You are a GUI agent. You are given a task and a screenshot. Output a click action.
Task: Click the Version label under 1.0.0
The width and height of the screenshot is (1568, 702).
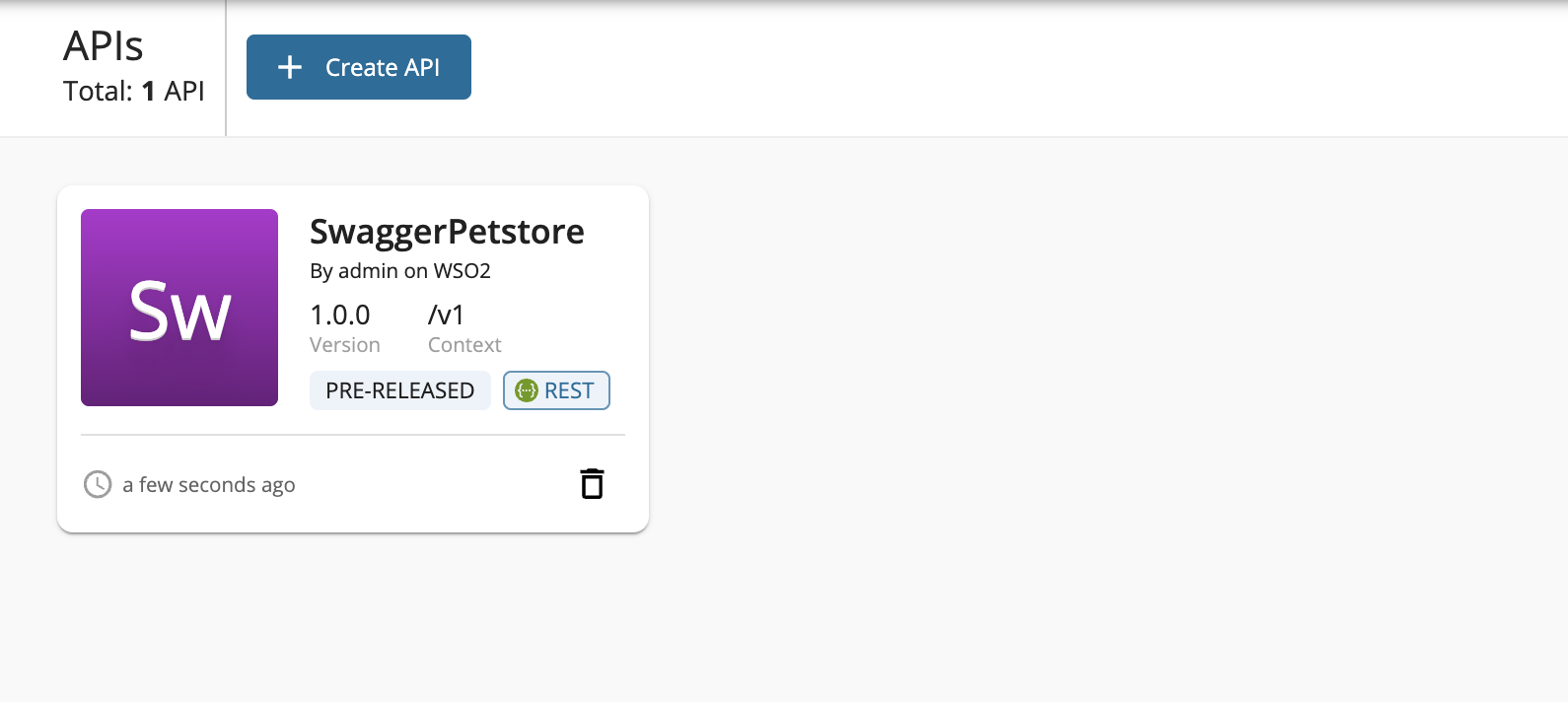(345, 345)
